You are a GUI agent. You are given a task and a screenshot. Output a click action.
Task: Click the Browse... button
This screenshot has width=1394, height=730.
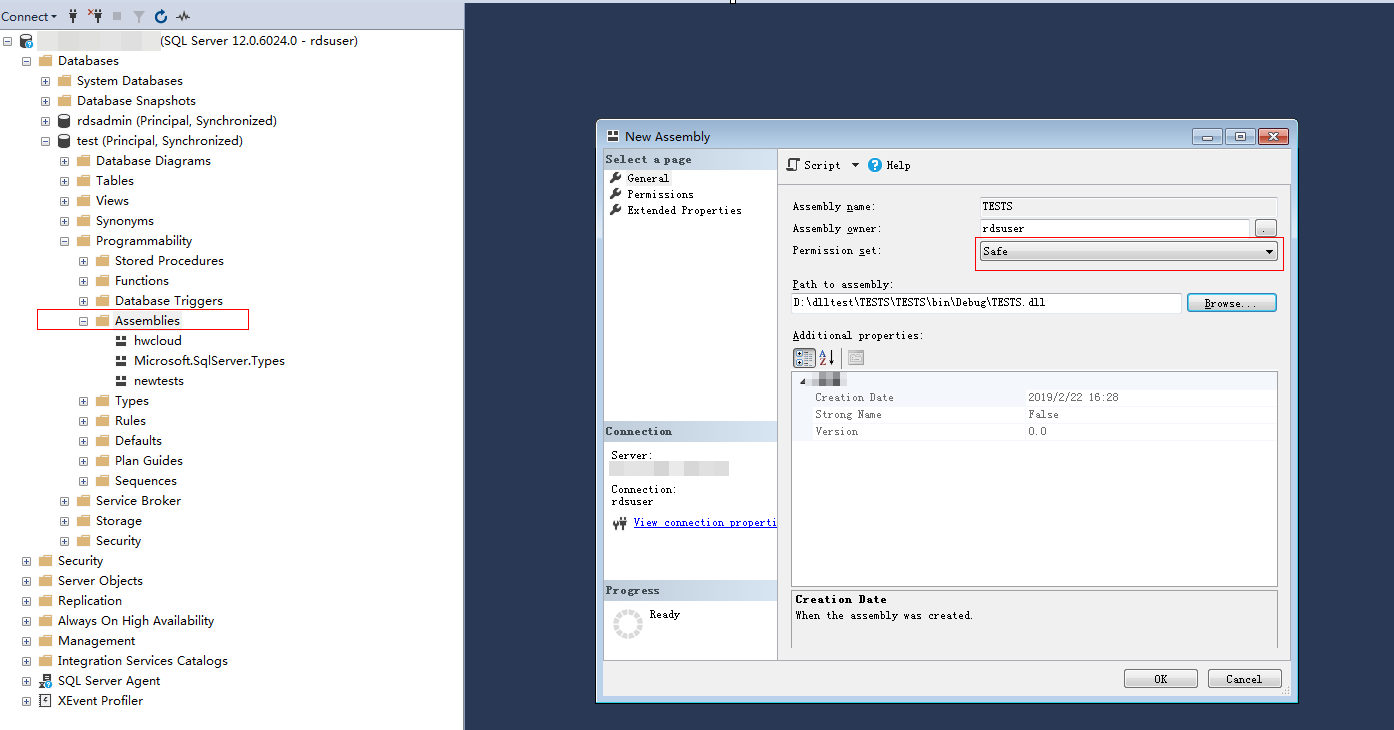1231,303
